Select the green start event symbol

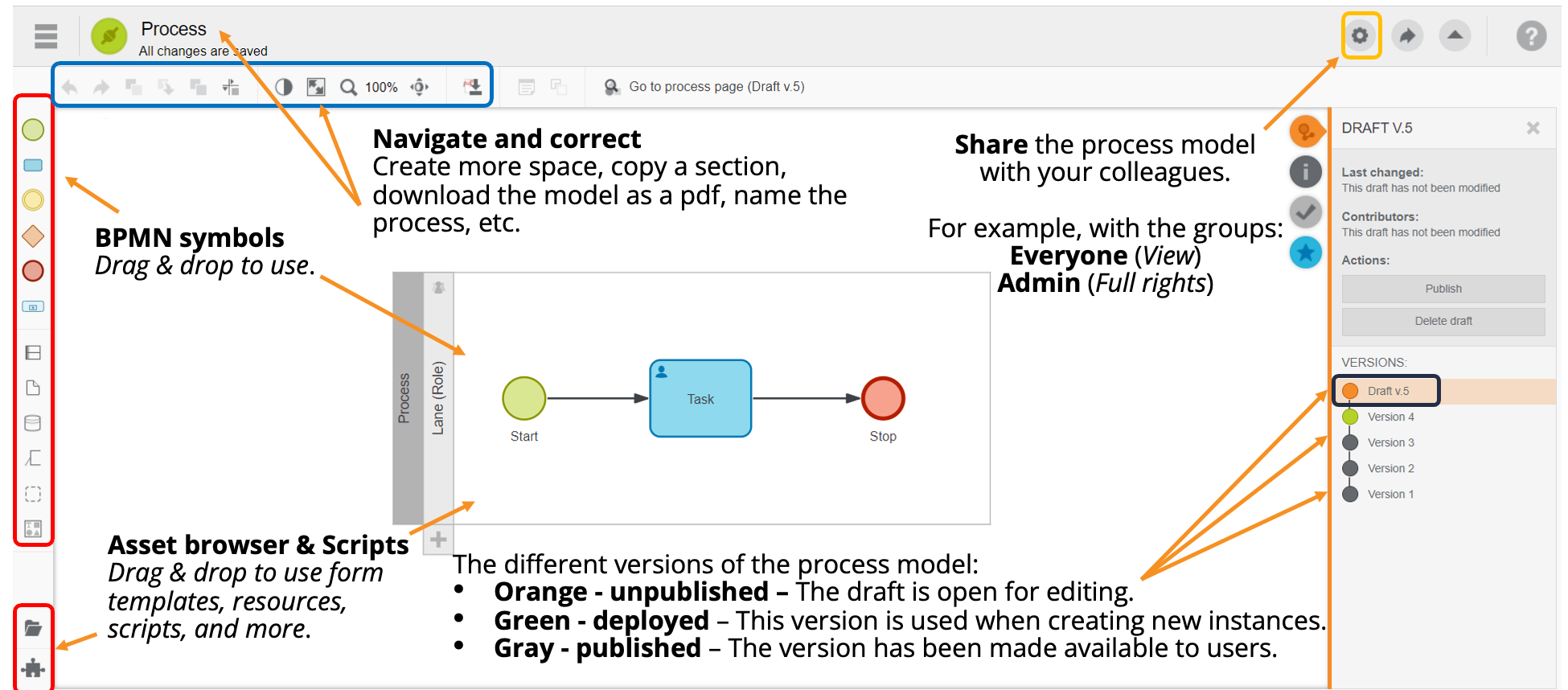(33, 129)
